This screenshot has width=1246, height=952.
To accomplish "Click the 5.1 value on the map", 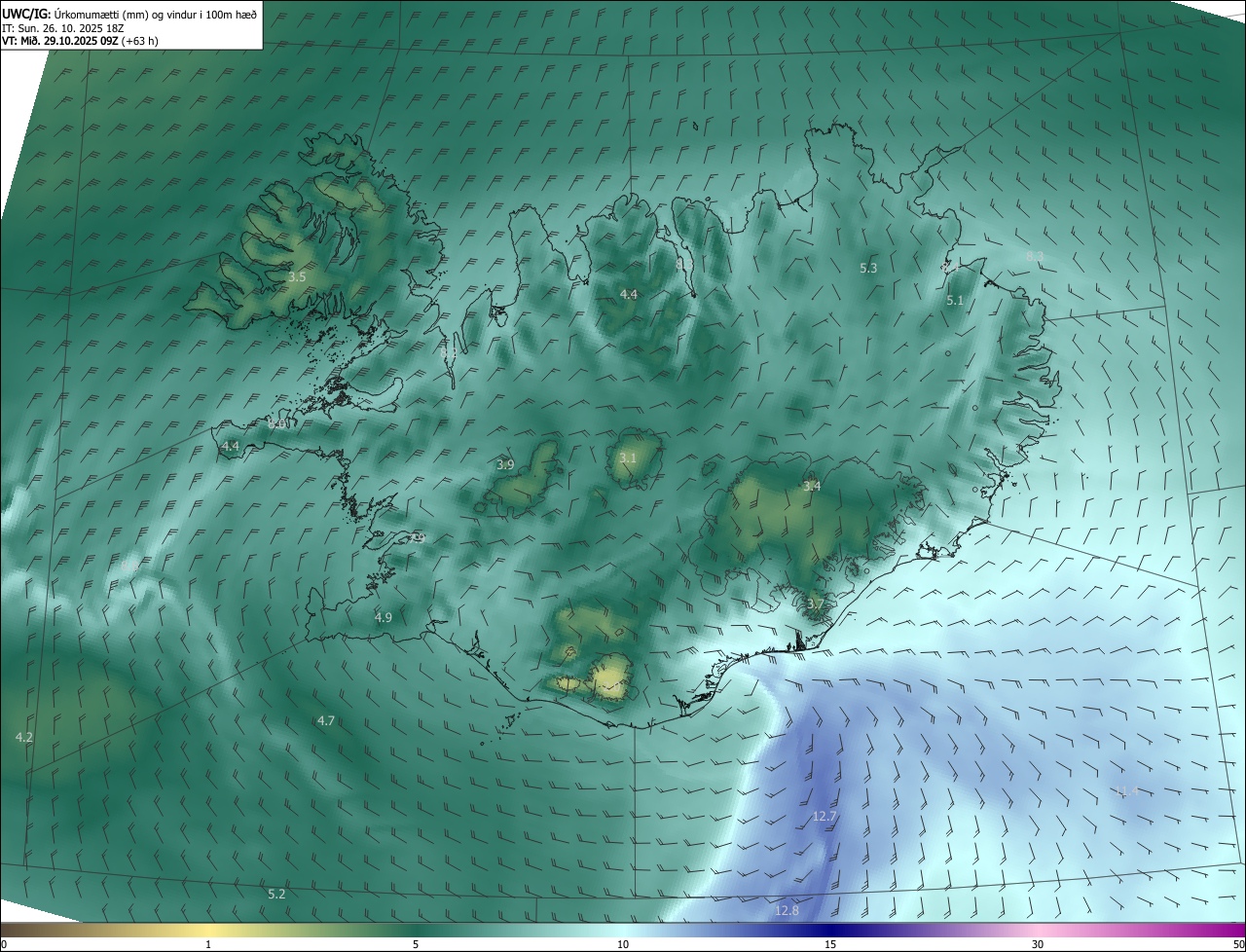I will tap(954, 301).
